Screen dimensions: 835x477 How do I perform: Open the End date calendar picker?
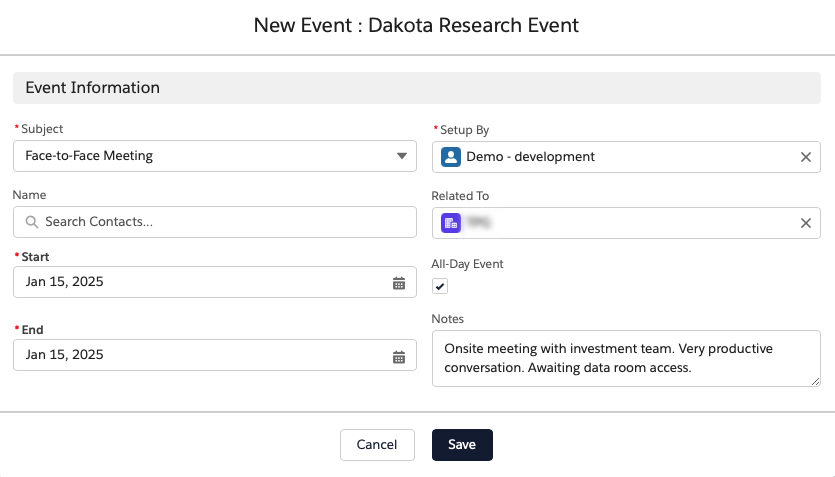[399, 356]
